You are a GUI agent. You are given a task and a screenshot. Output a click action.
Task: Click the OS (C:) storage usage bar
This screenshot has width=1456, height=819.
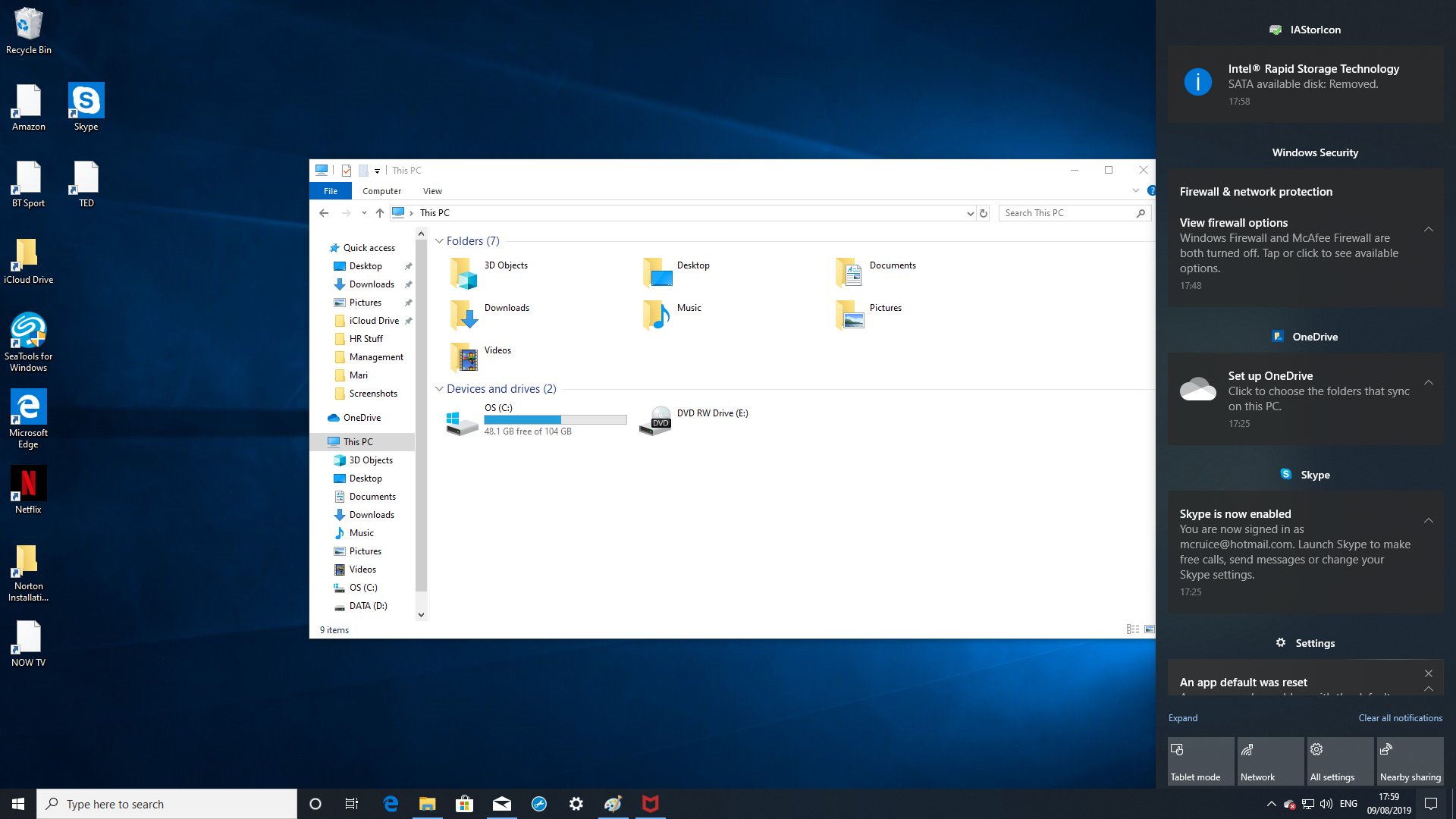pyautogui.click(x=555, y=419)
